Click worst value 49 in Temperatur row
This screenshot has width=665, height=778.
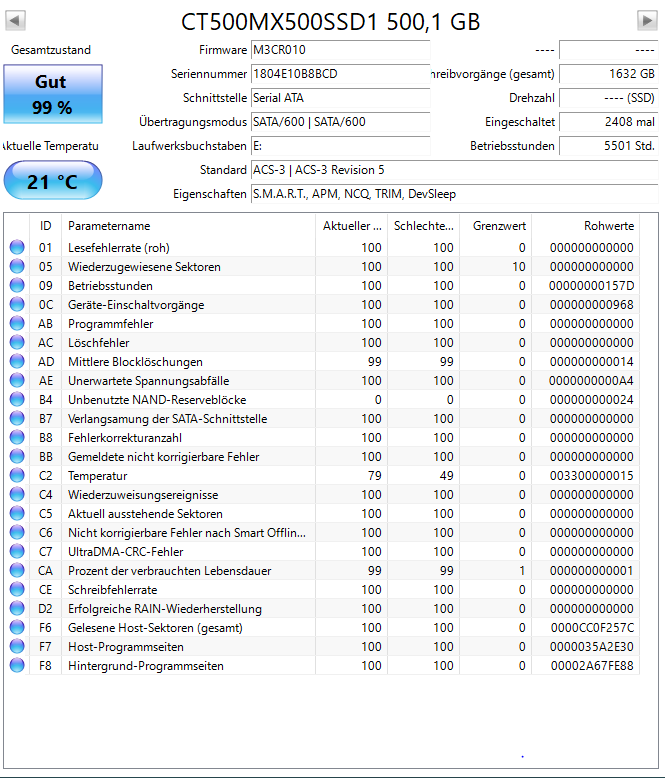coord(447,476)
